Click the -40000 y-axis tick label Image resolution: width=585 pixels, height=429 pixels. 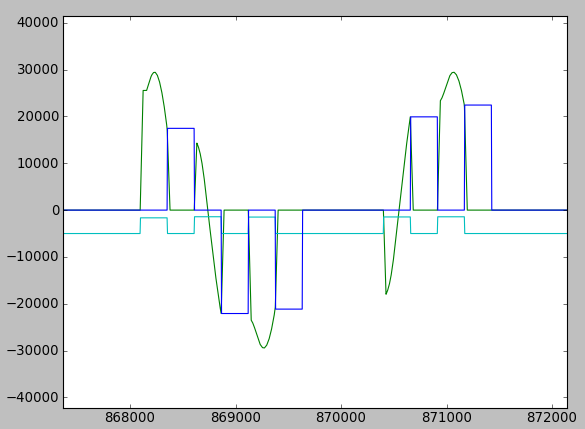[33, 398]
